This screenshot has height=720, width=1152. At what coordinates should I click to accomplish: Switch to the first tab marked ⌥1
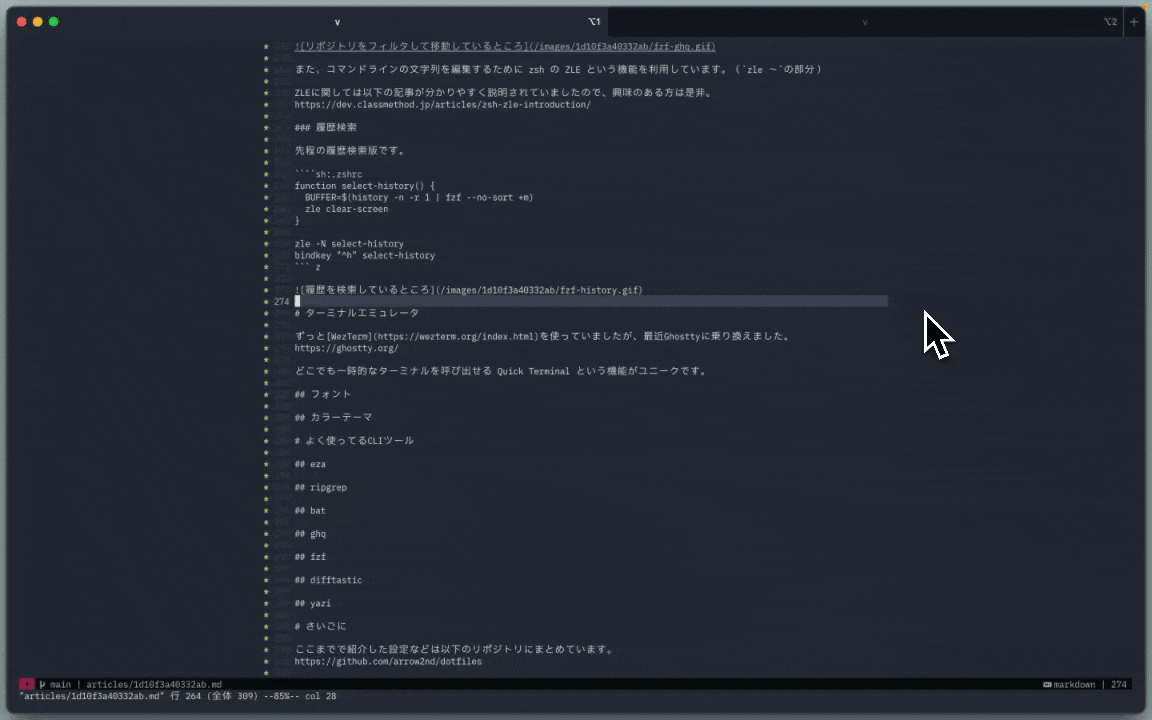(x=308, y=21)
